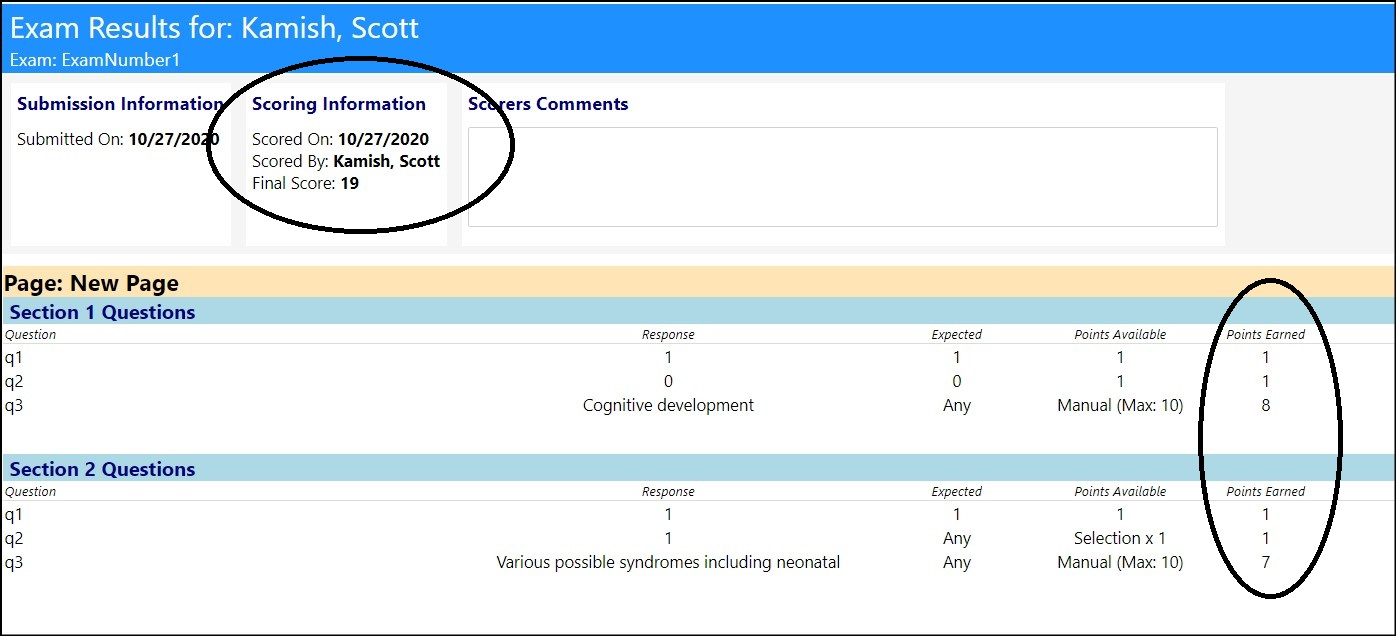
Task: Select the q1 row label in Section 1
Action: [x=13, y=358]
